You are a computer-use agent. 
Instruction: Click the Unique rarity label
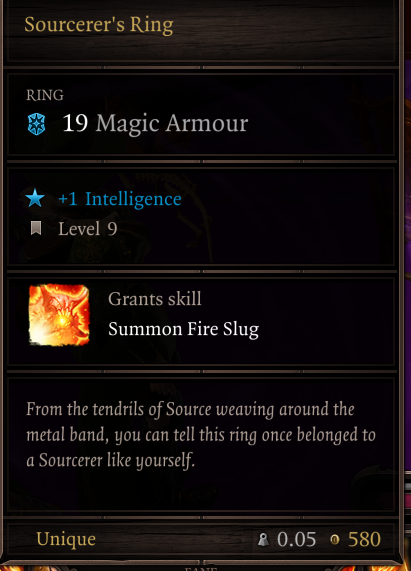66,539
